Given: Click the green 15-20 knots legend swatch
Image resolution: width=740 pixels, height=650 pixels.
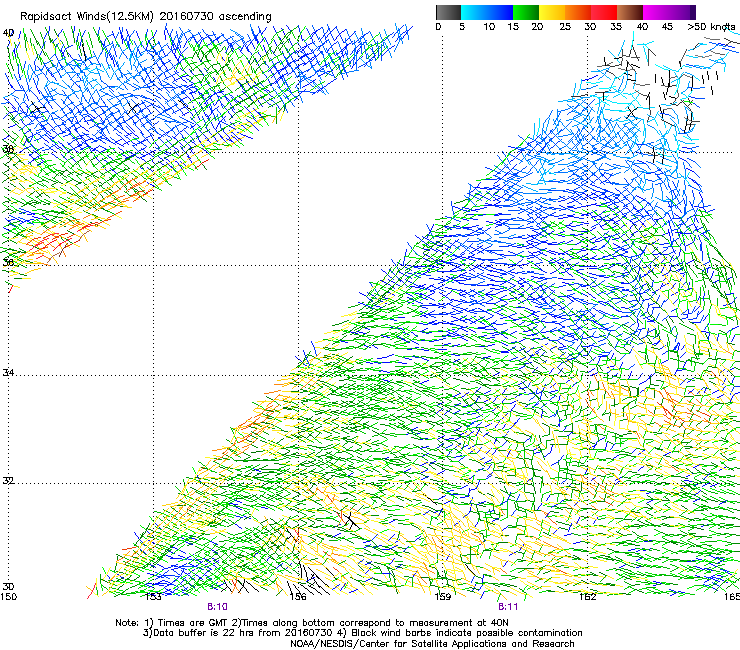Looking at the screenshot, I should (526, 12).
